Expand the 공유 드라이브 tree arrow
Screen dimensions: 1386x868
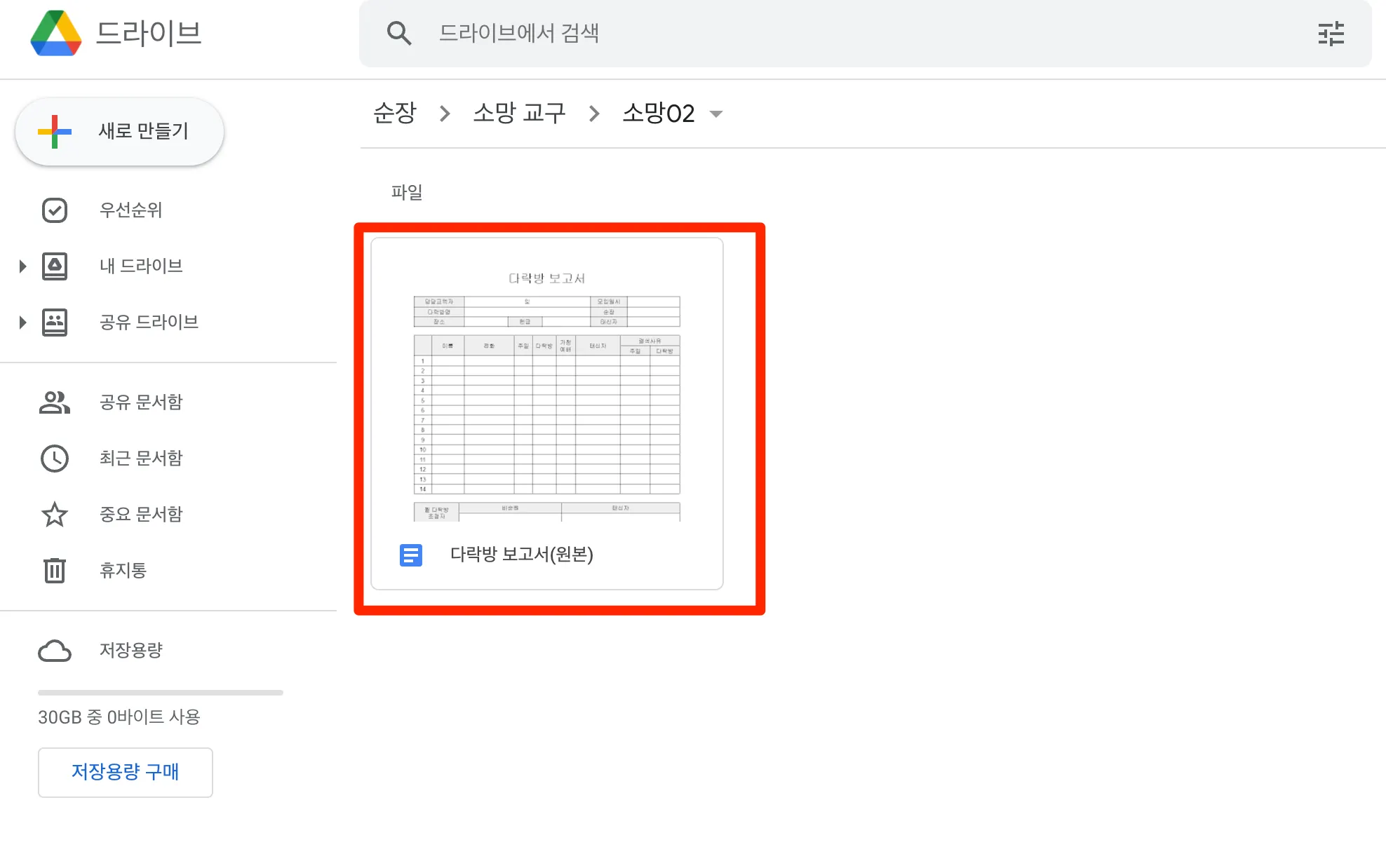(x=22, y=323)
